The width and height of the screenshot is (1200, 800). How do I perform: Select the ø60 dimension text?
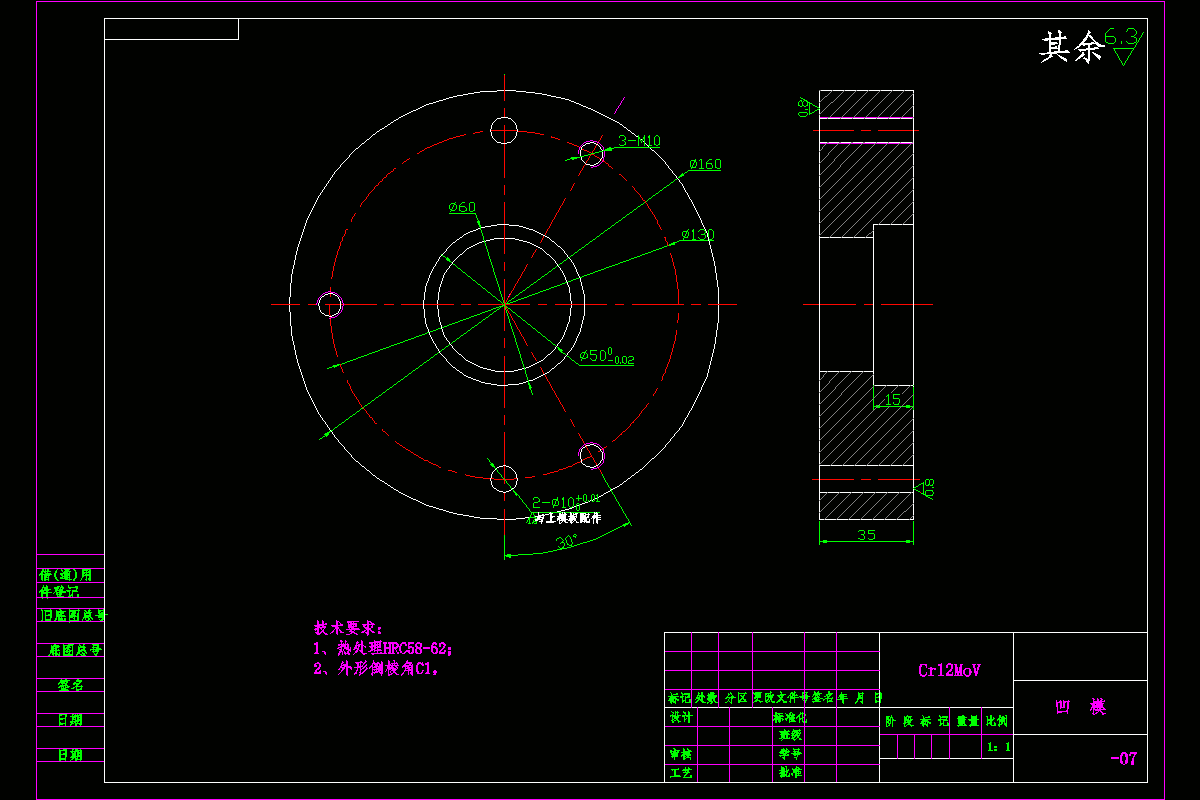462,207
